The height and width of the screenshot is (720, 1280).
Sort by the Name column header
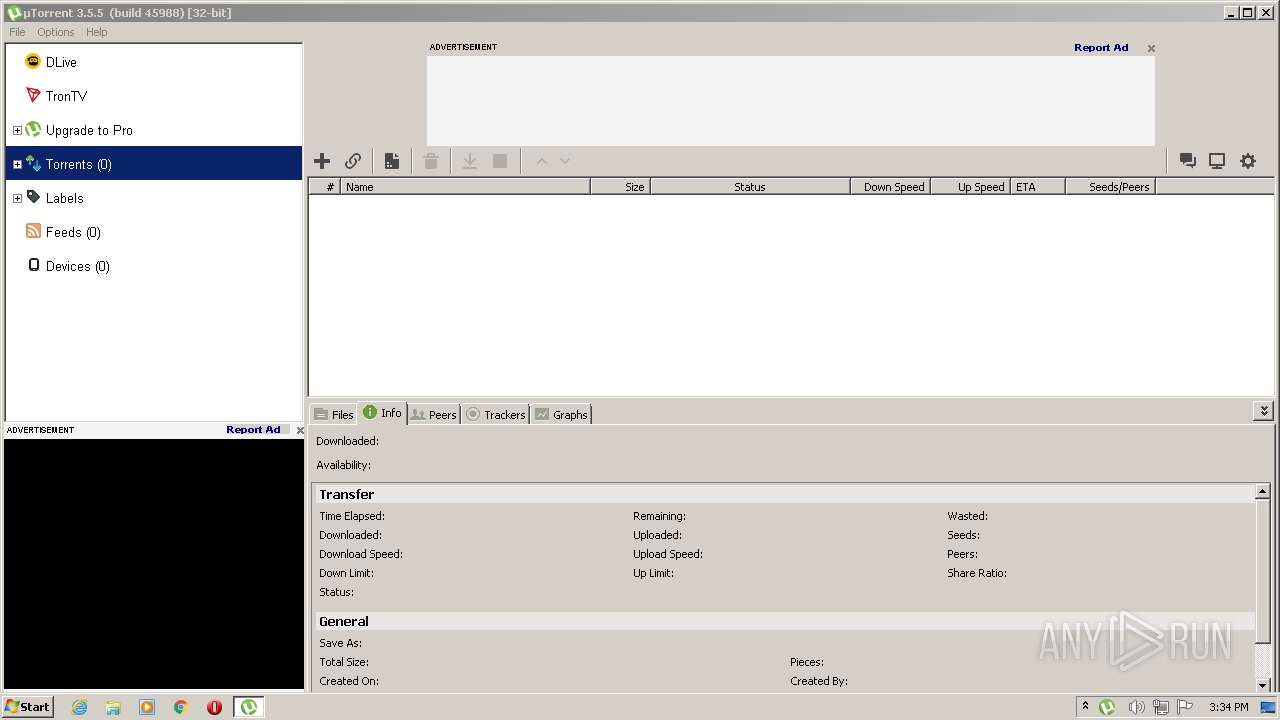pos(465,187)
